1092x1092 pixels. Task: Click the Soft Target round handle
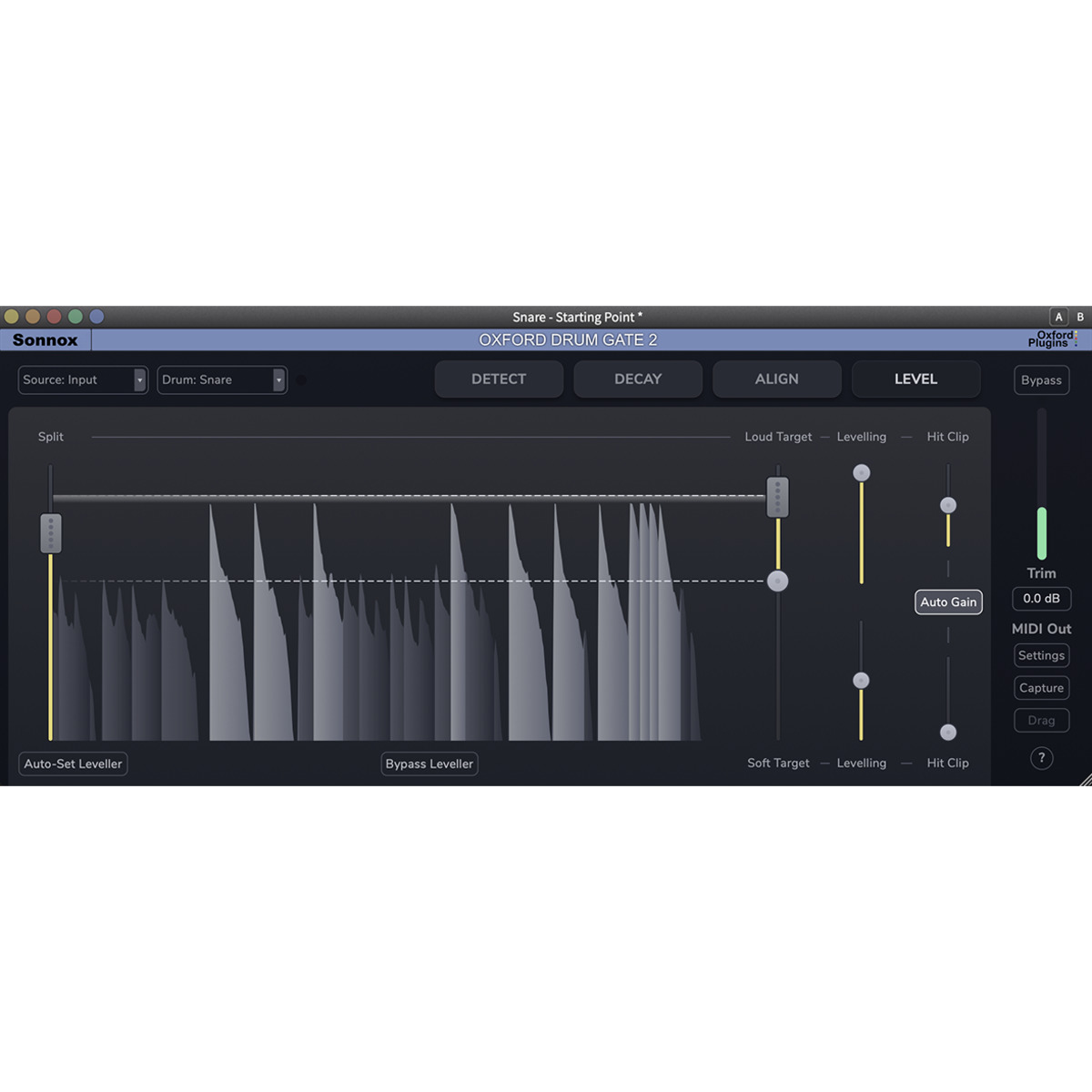tap(777, 581)
